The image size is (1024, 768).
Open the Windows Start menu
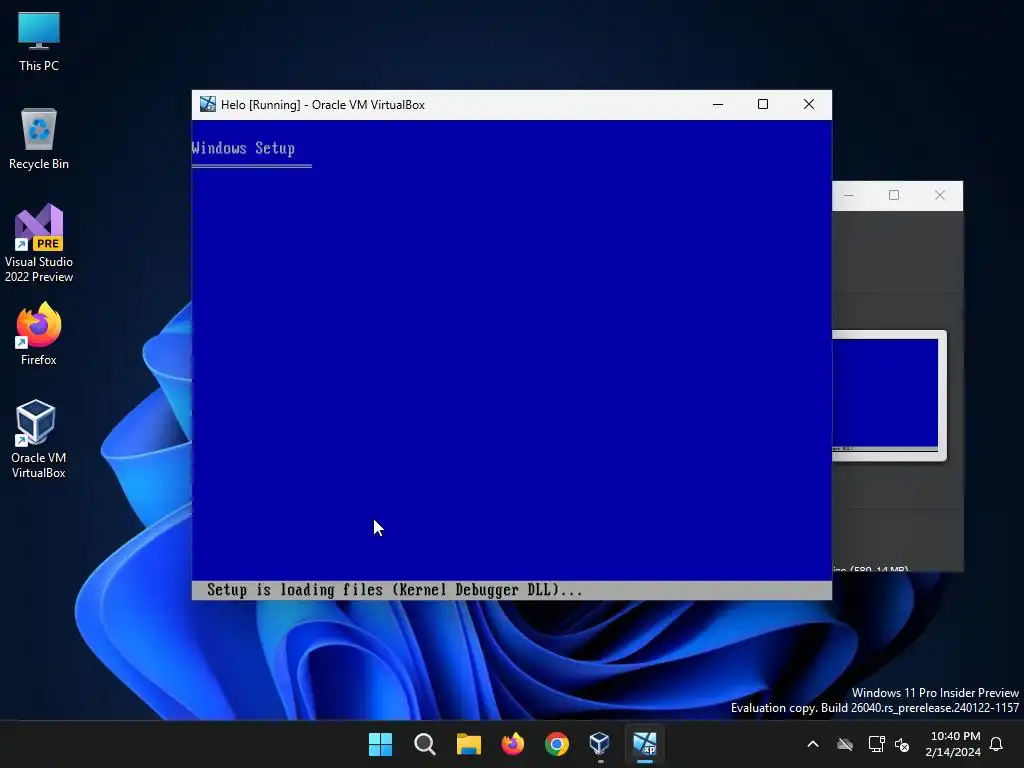pos(380,744)
